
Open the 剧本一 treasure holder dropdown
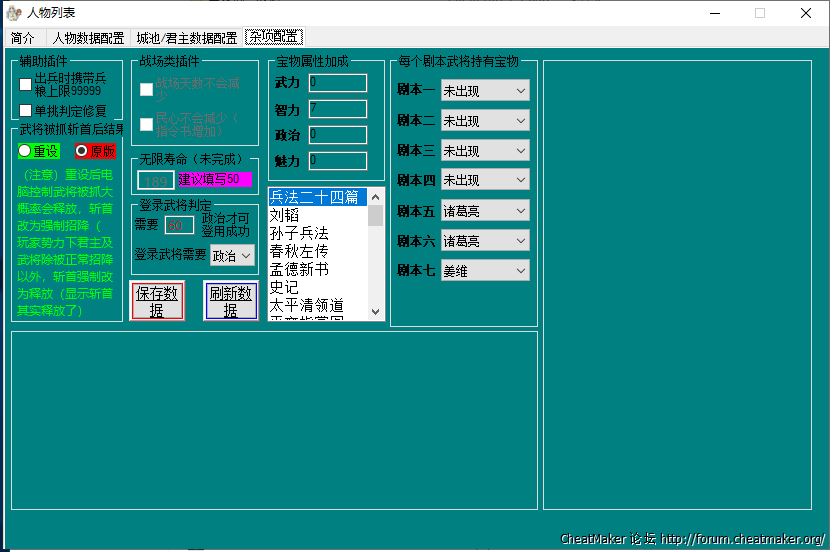[485, 91]
